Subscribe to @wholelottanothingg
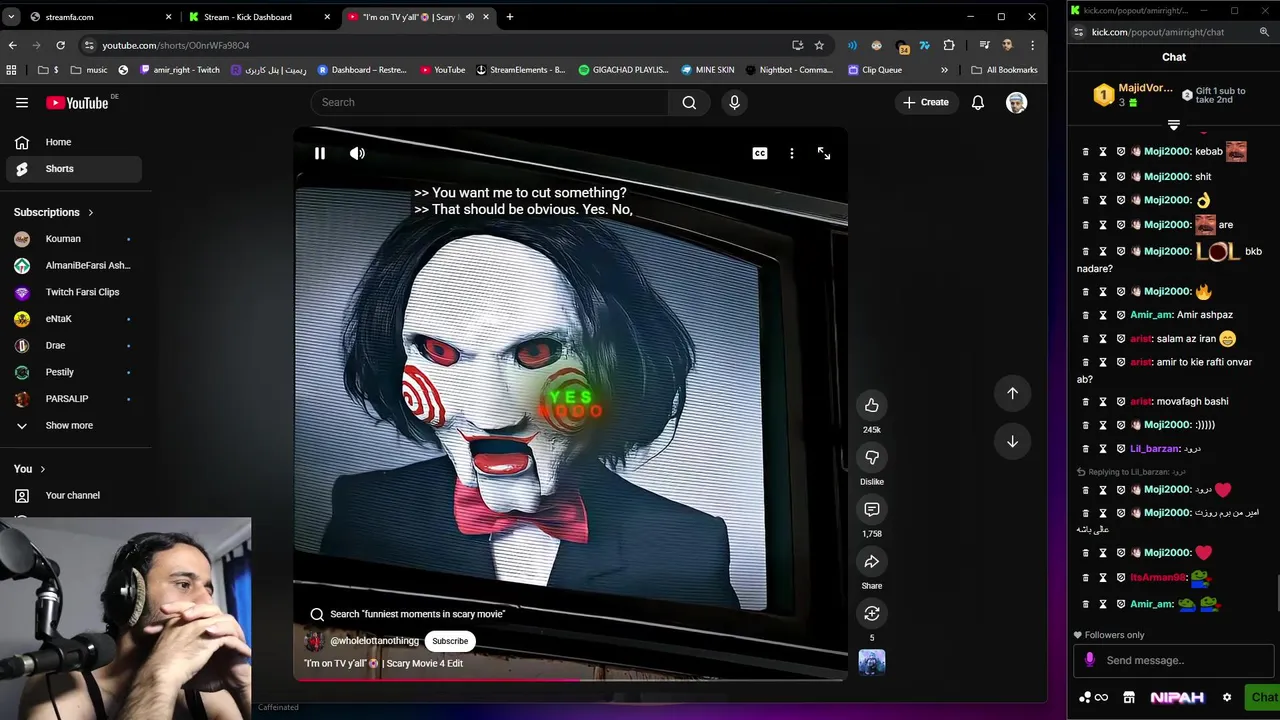This screenshot has width=1280, height=720. 450,641
